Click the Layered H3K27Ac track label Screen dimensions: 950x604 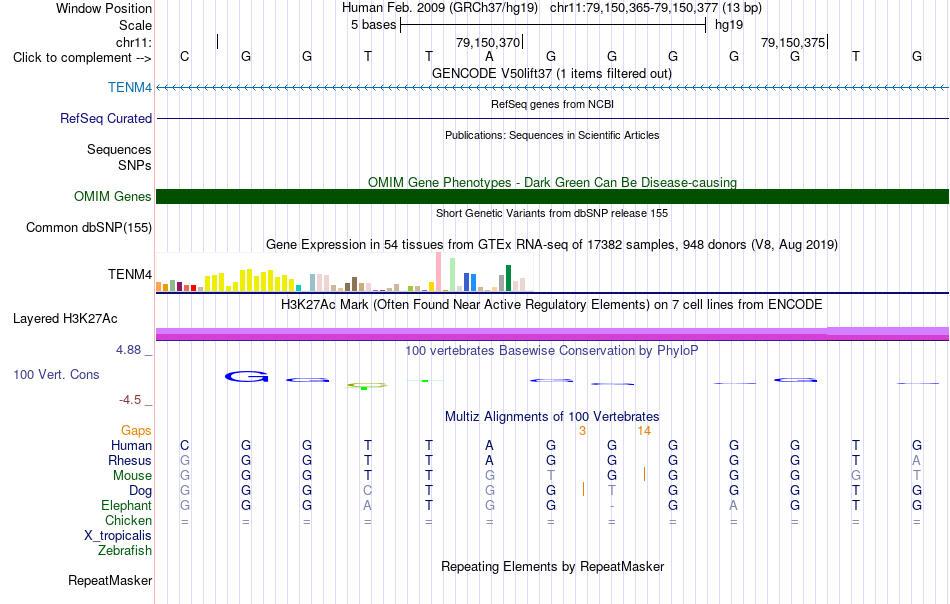click(x=65, y=319)
